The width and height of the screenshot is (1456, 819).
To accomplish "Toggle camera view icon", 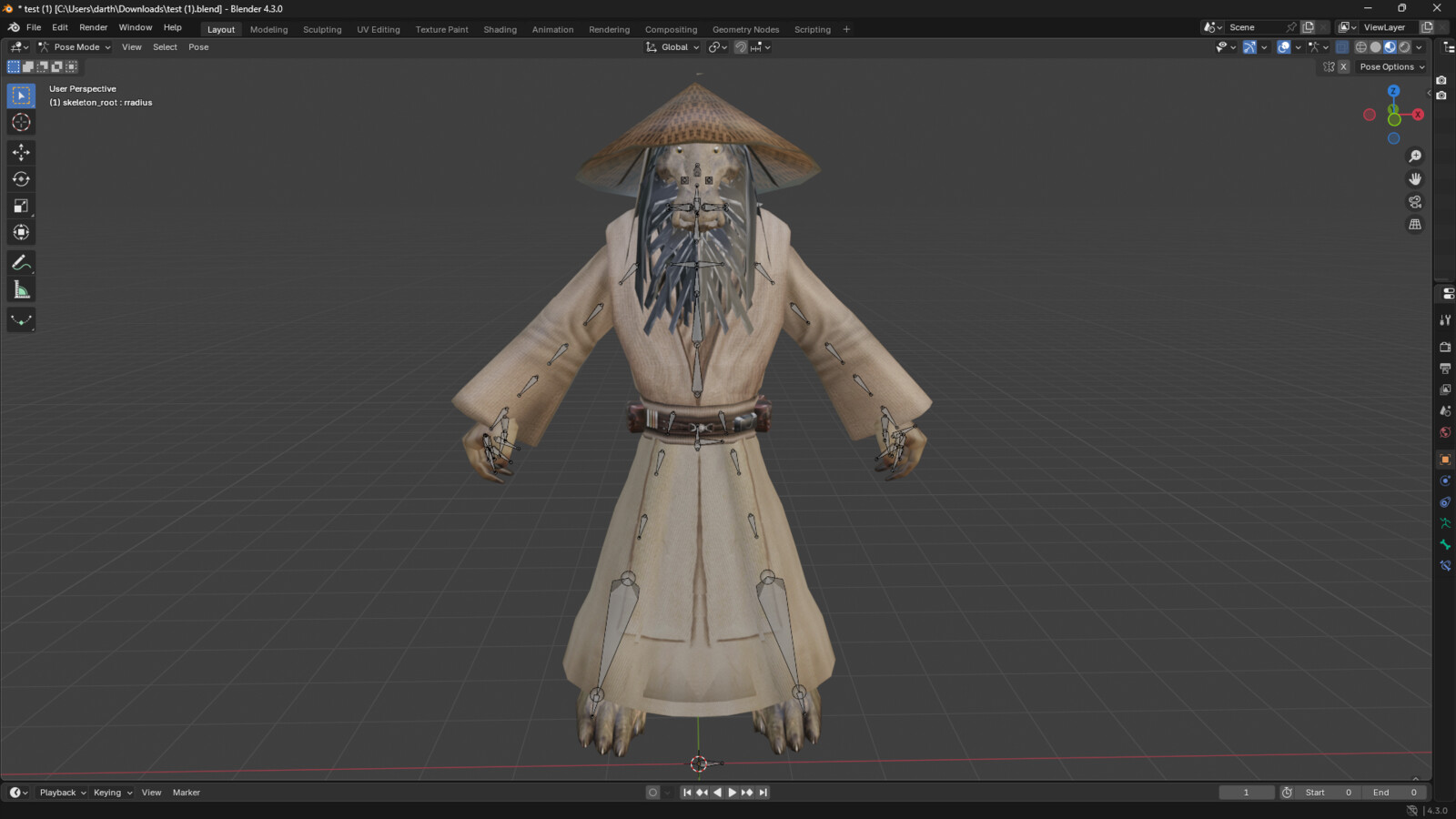I will coord(1415,202).
